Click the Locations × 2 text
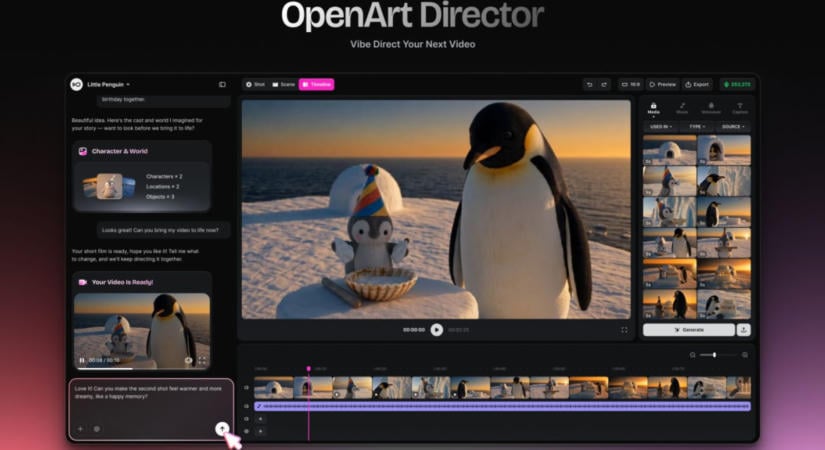This screenshot has width=825, height=450. (163, 186)
